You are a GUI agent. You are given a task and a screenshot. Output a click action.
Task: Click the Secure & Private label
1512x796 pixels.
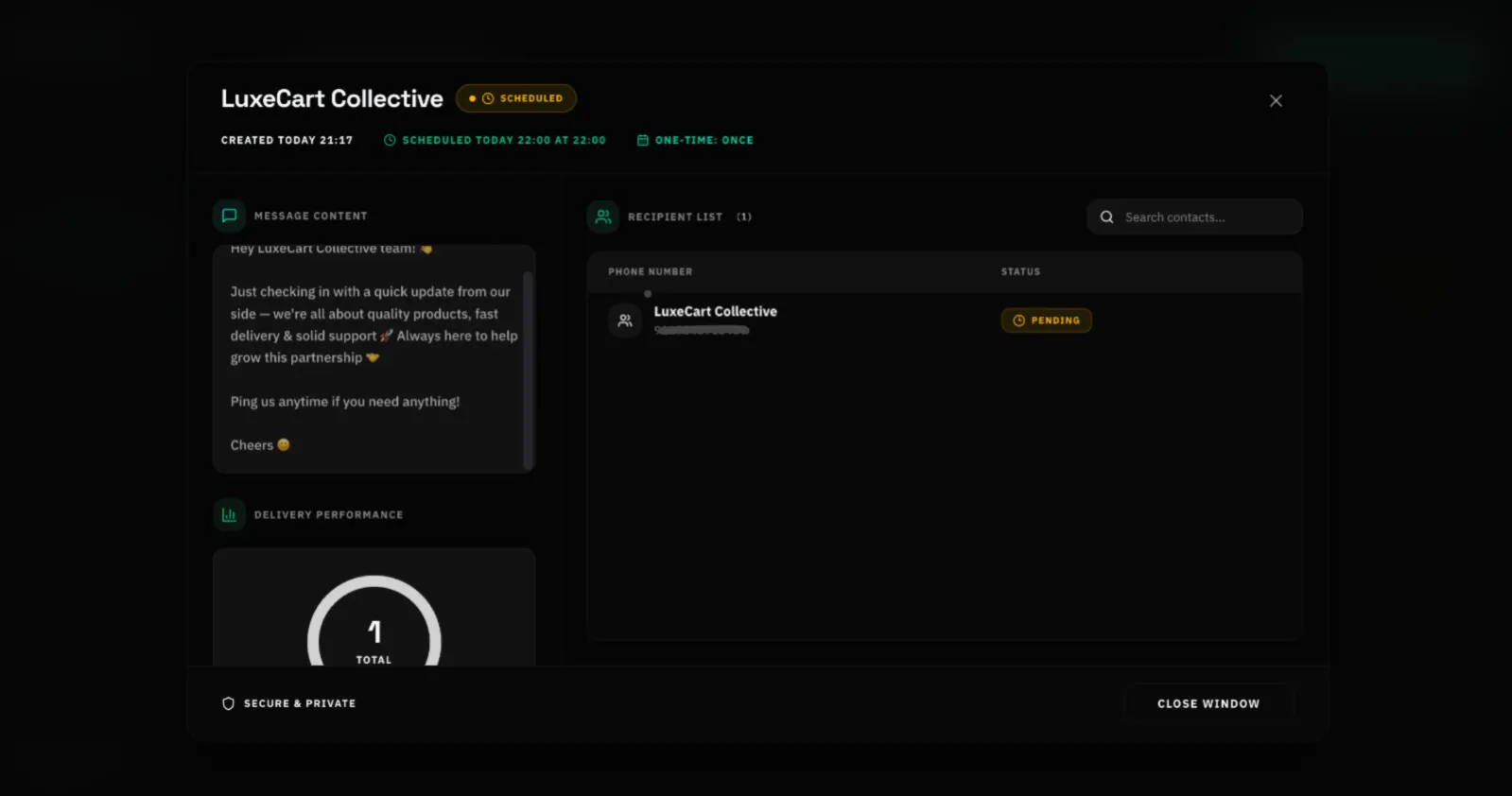pos(300,703)
